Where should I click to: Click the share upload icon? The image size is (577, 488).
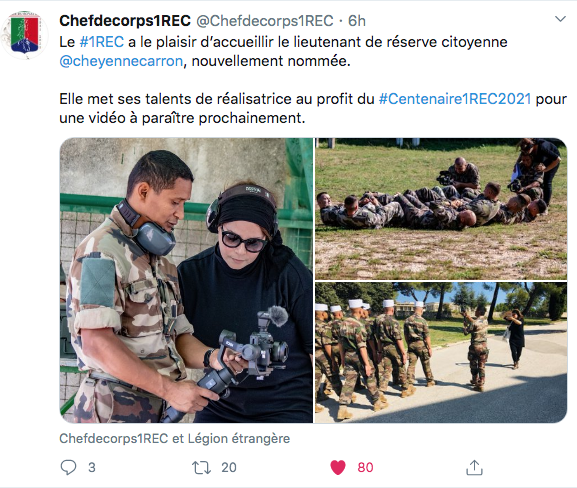474,467
